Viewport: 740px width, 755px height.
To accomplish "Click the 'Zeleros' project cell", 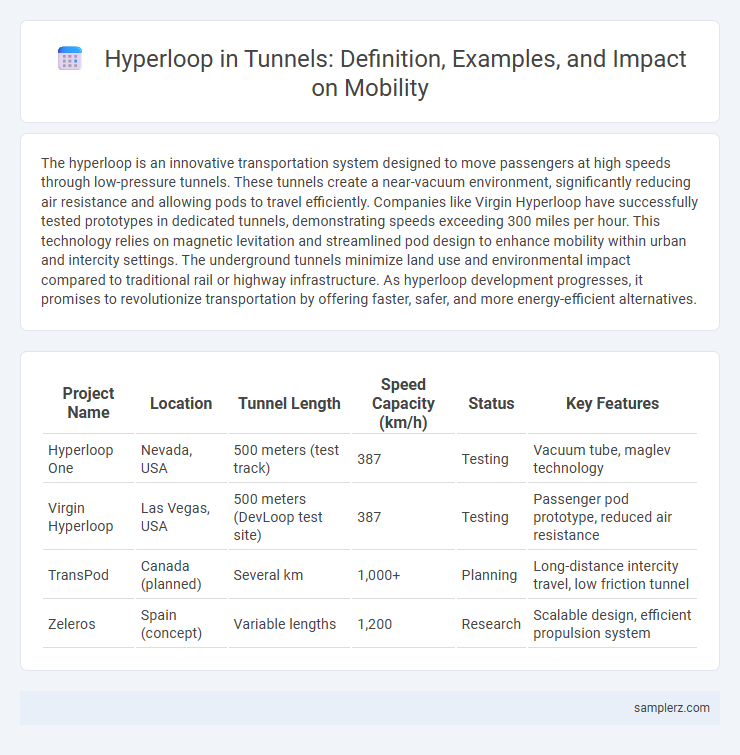I will pos(88,624).
